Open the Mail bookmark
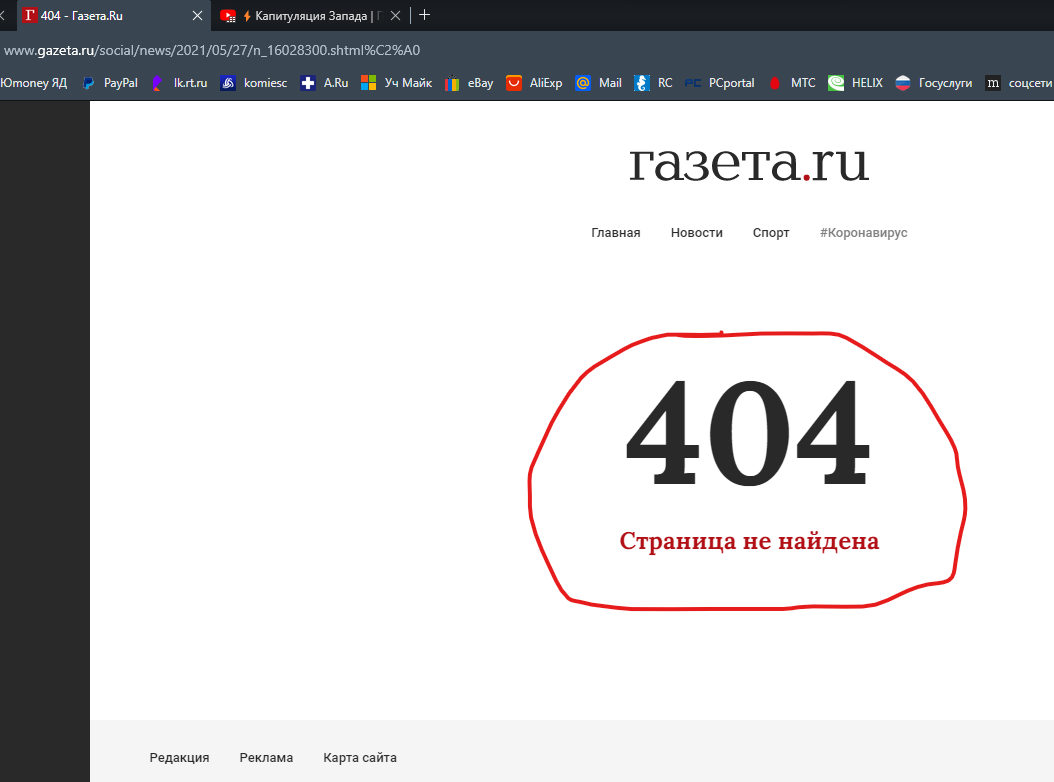1054x782 pixels. (599, 83)
